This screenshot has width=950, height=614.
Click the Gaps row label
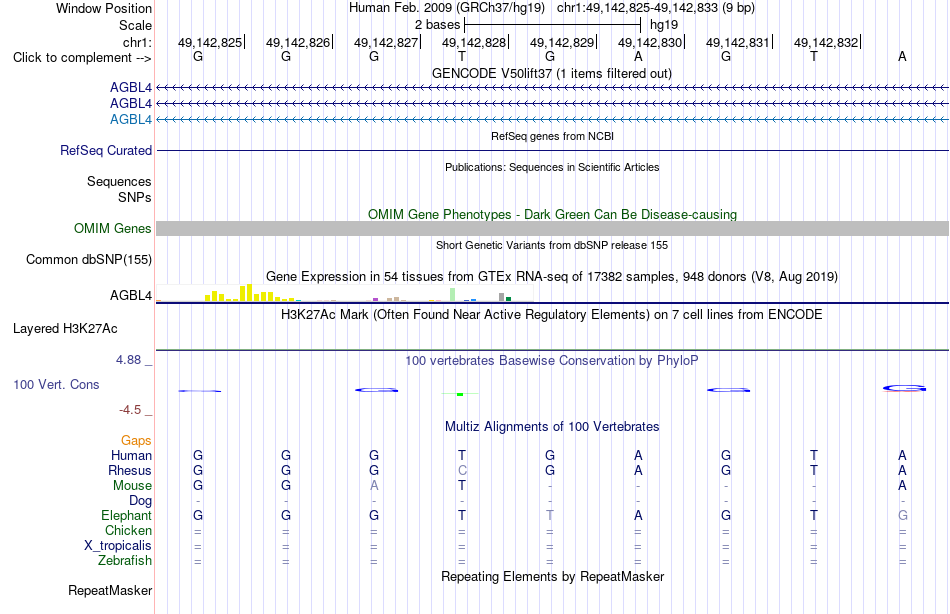click(x=136, y=441)
